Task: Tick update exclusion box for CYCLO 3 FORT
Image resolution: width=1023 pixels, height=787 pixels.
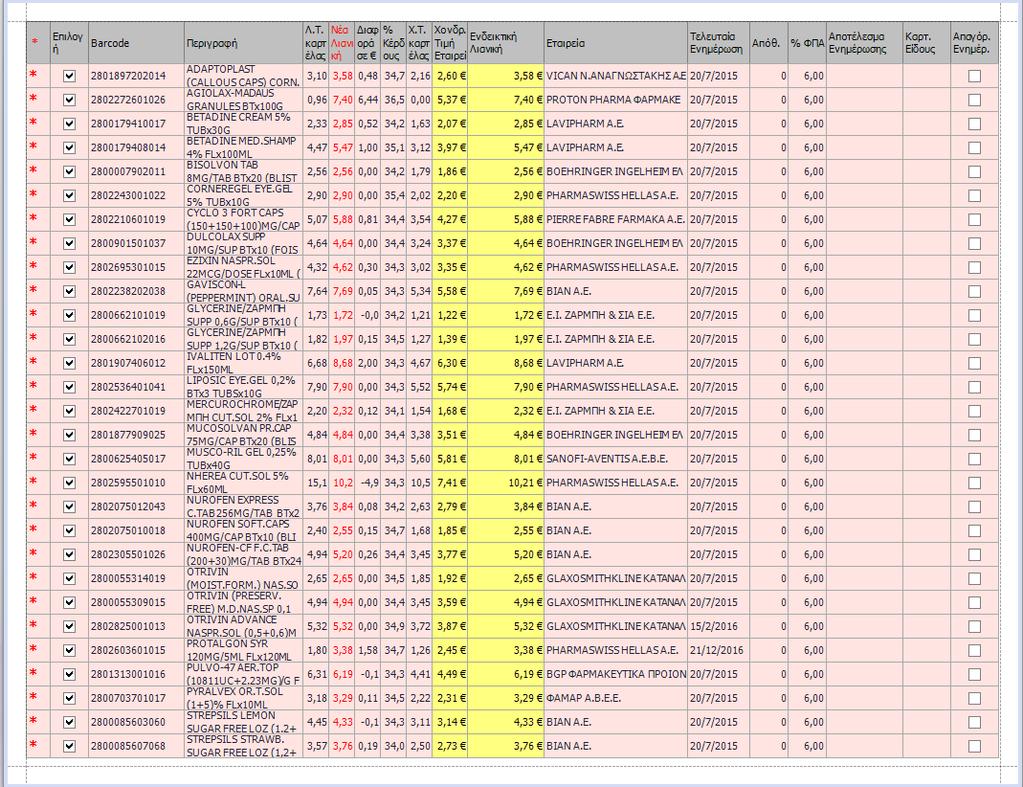Action: pos(975,220)
